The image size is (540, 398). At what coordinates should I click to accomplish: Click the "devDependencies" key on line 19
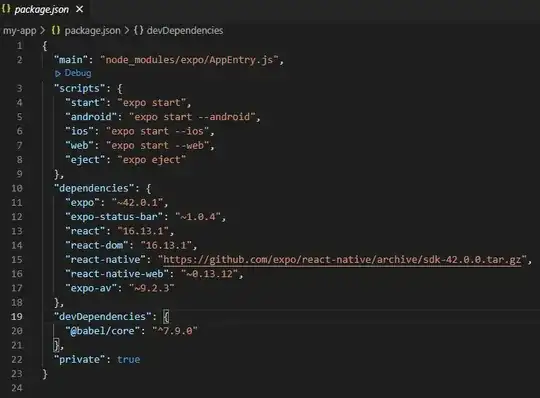click(x=103, y=316)
